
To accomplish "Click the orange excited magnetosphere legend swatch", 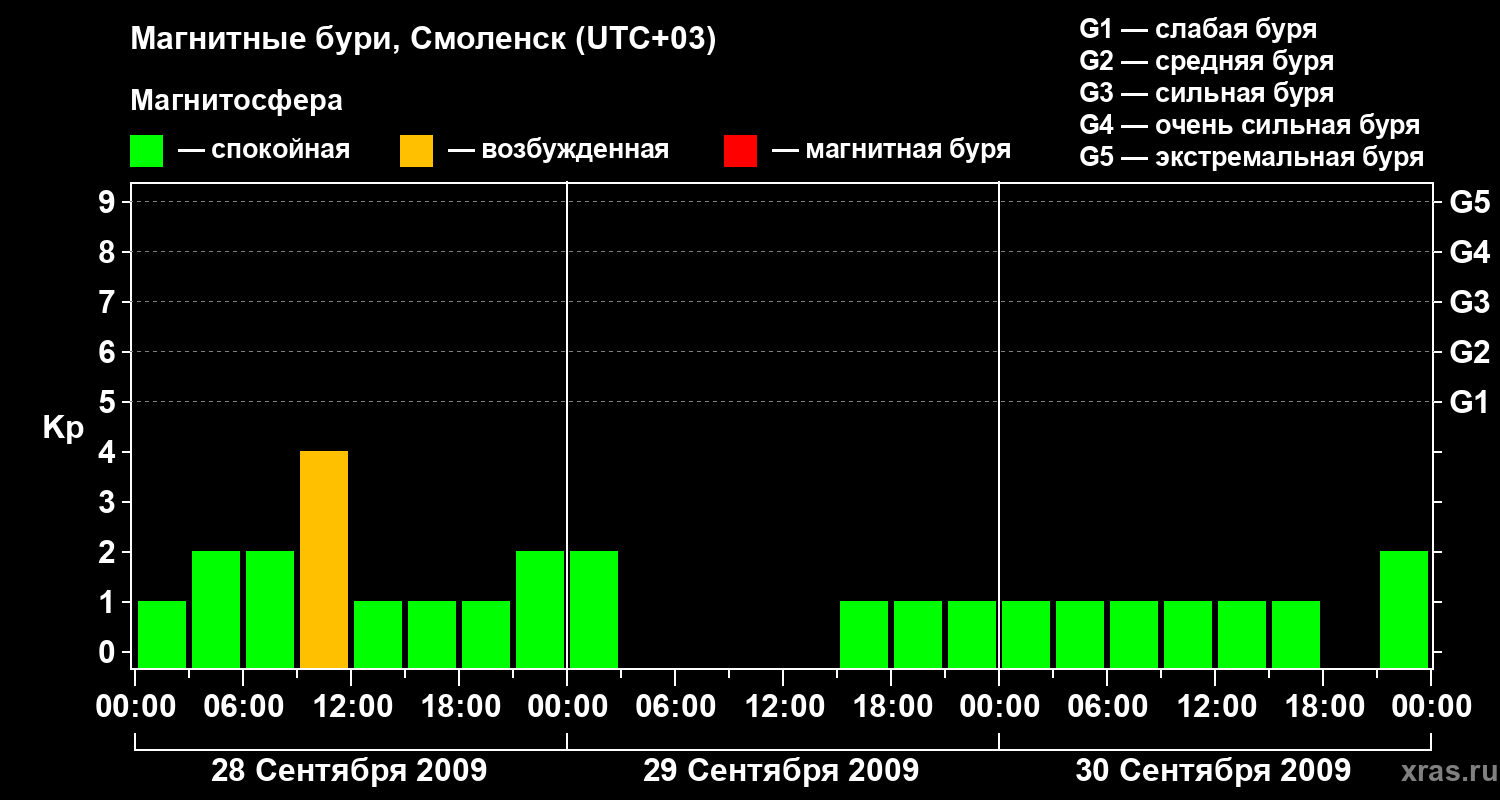I will click(x=416, y=150).
